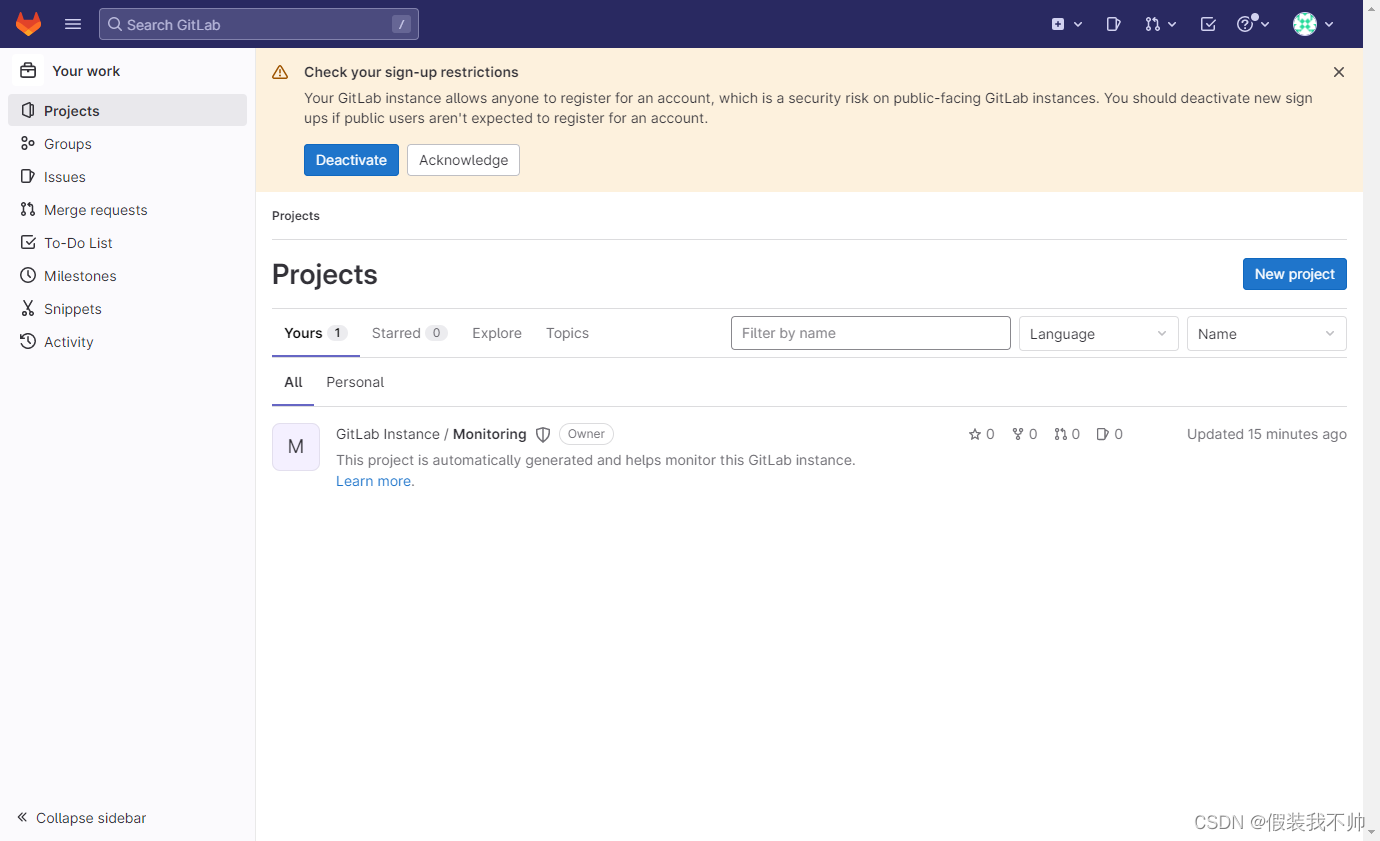Screen dimensions: 1380x841
Task: Open merge requests dropdown in top bar
Action: point(1160,24)
